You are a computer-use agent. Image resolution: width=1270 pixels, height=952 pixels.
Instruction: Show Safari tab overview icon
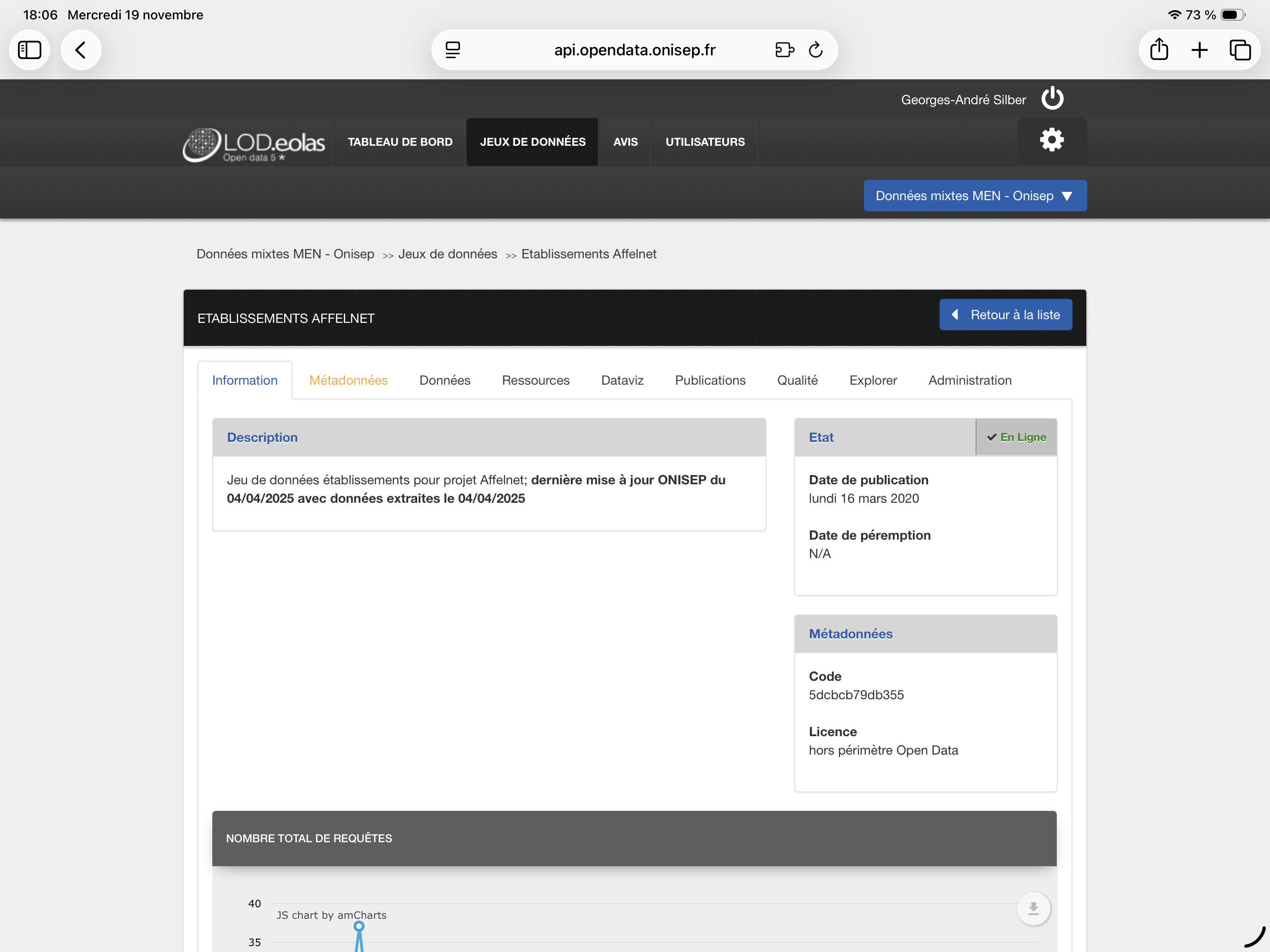[1240, 50]
